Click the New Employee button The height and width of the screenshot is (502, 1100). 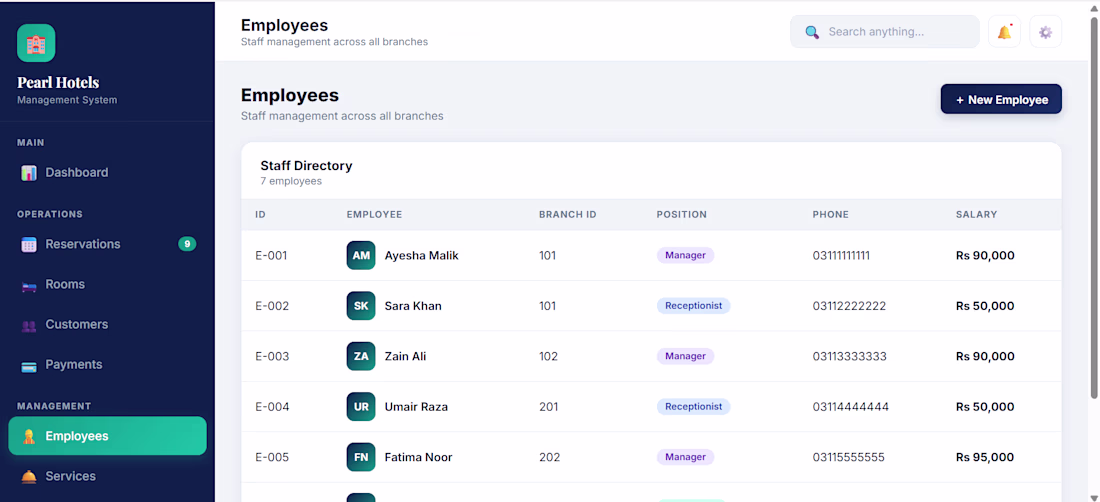click(x=1001, y=100)
